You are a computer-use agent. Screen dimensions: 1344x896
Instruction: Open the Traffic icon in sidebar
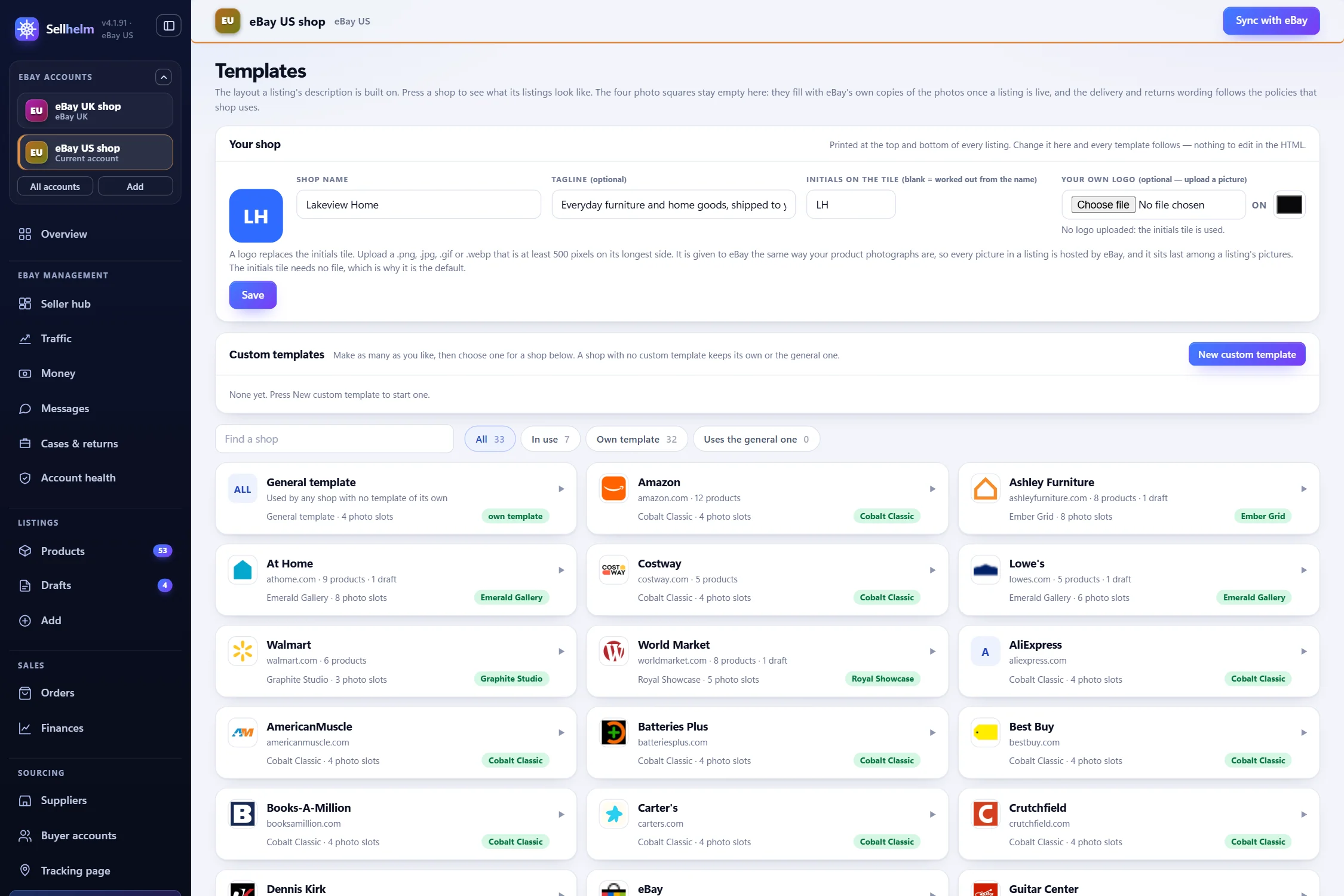(x=25, y=339)
